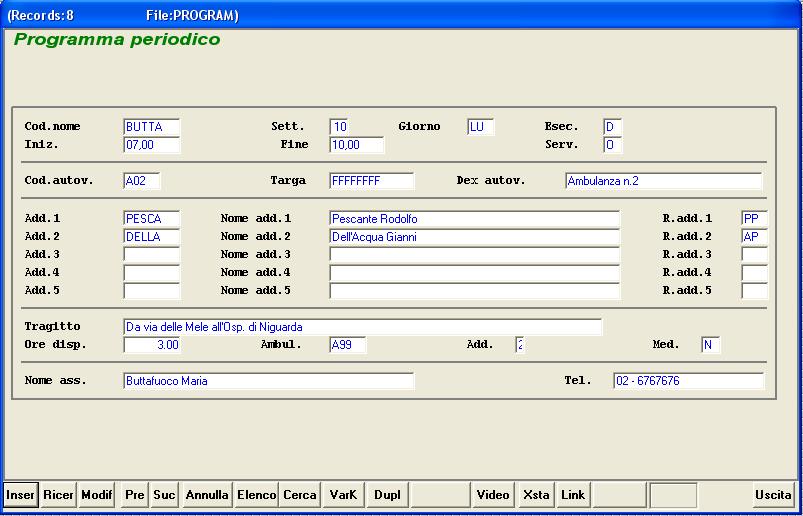803x516 pixels.
Task: Select the empty Nome add.4 field
Action: coord(475,273)
